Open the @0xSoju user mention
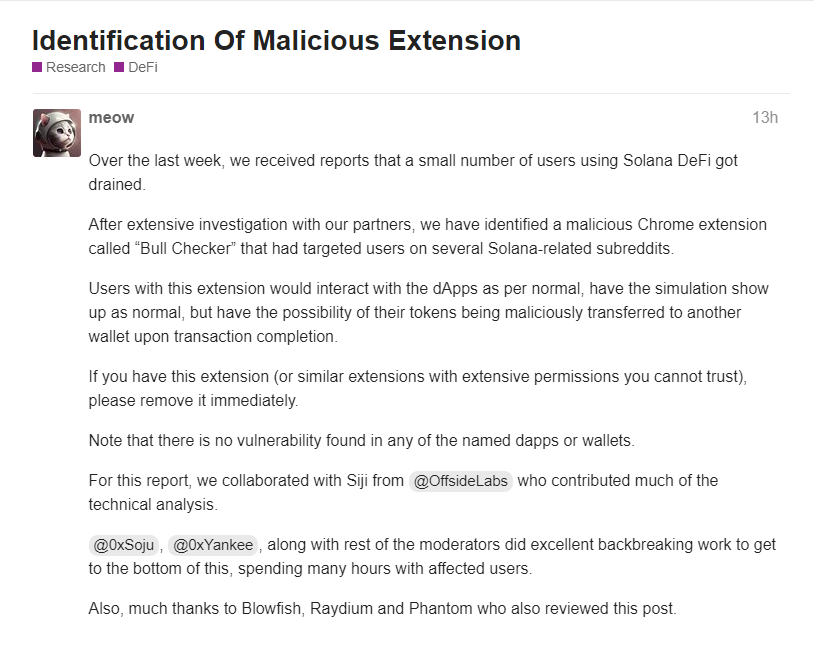The height and width of the screenshot is (648, 814). (124, 545)
